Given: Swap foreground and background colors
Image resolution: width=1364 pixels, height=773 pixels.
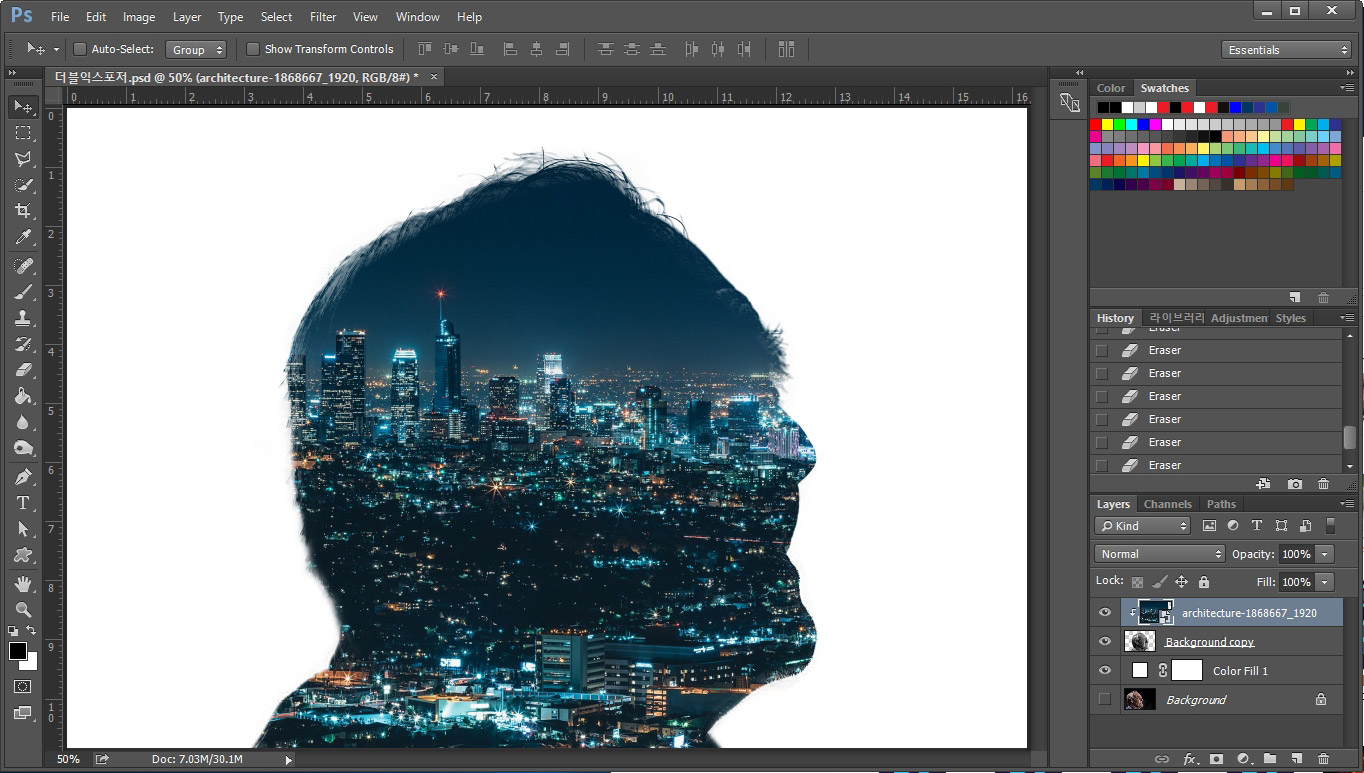Looking at the screenshot, I should [32, 631].
